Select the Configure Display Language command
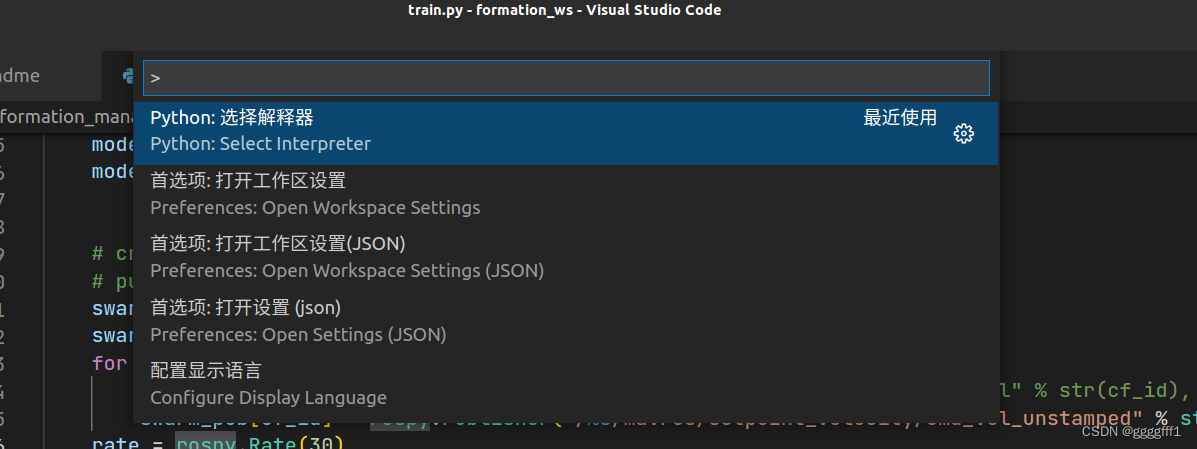 566,384
